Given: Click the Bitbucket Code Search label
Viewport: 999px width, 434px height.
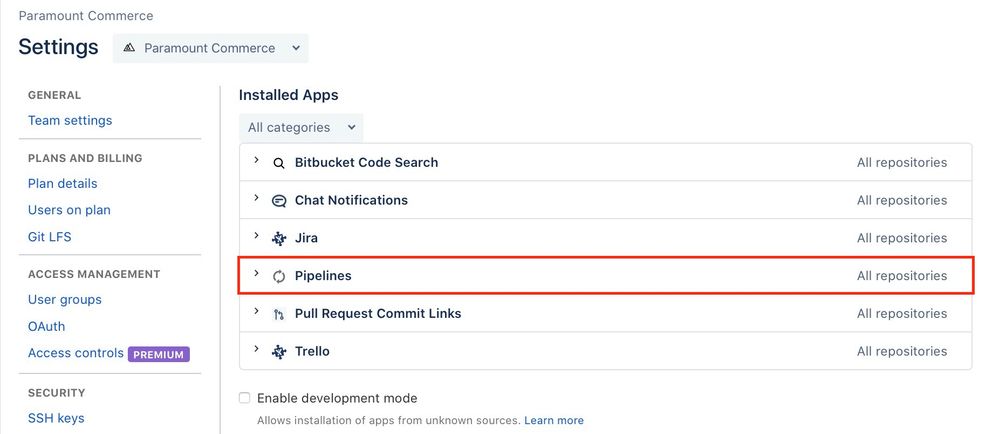Looking at the screenshot, I should 366,163.
